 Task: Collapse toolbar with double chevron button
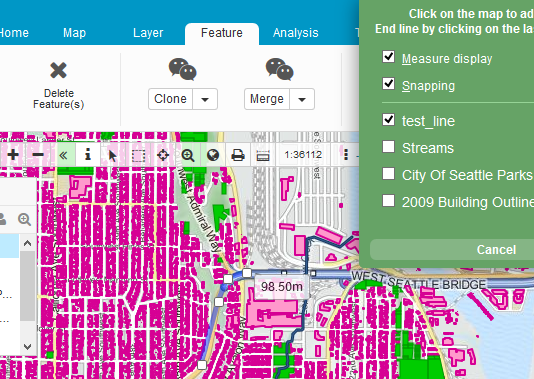(x=63, y=155)
